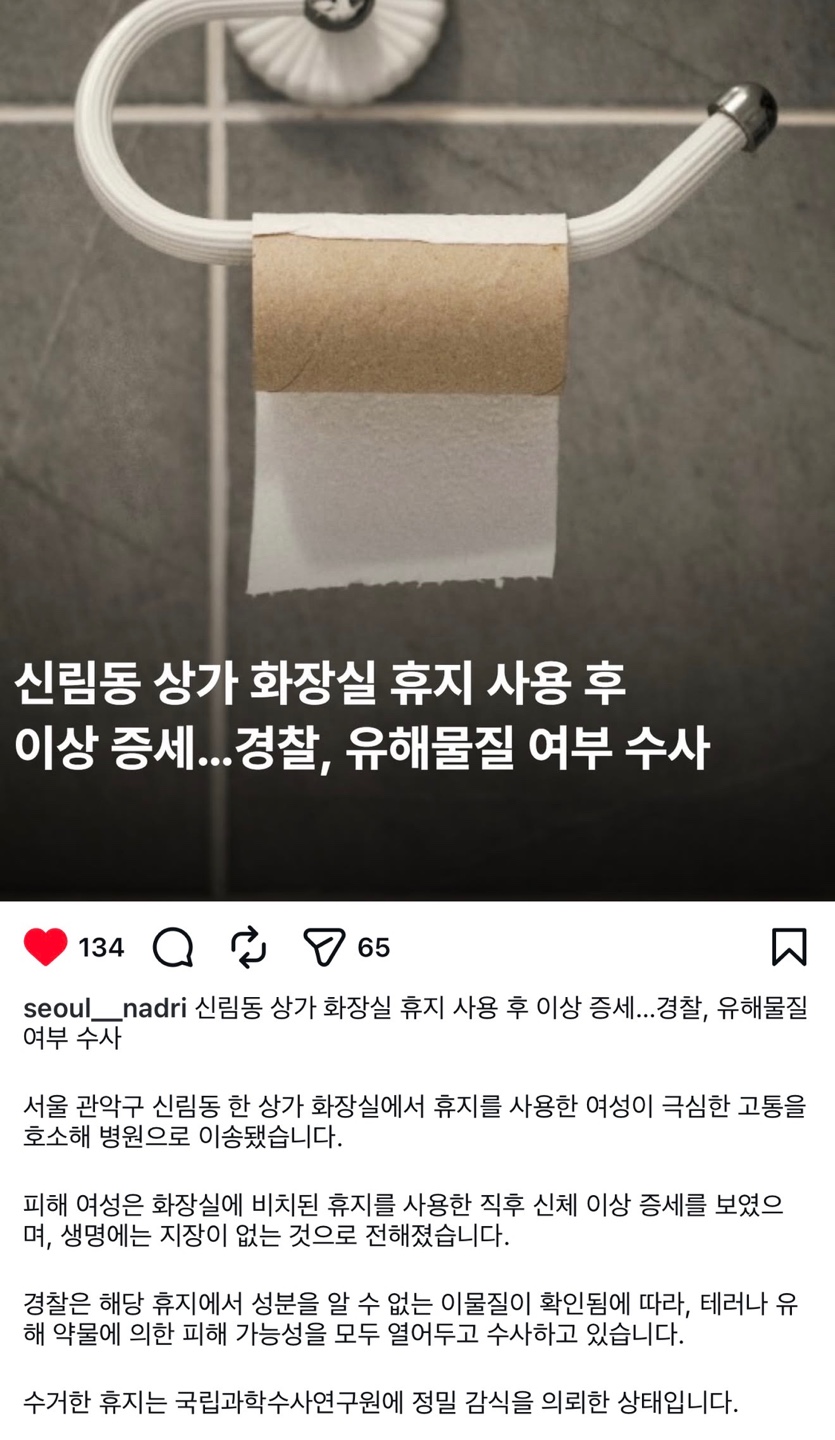
Task: Open the comment speech bubble icon
Action: [x=173, y=947]
